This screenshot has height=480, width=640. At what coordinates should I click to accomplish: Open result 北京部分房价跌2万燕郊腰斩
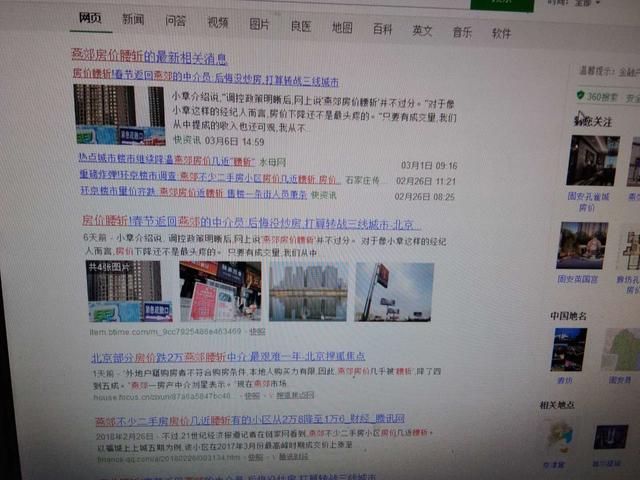228,357
